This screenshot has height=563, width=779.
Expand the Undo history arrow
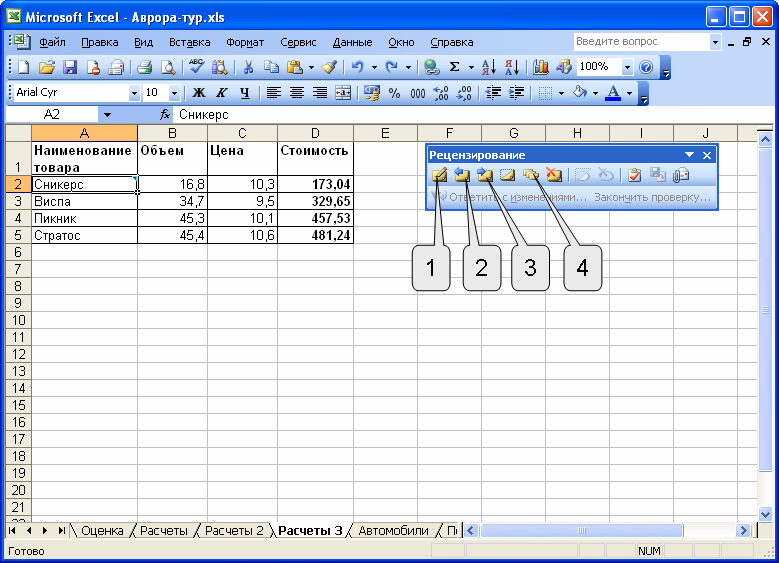click(374, 67)
